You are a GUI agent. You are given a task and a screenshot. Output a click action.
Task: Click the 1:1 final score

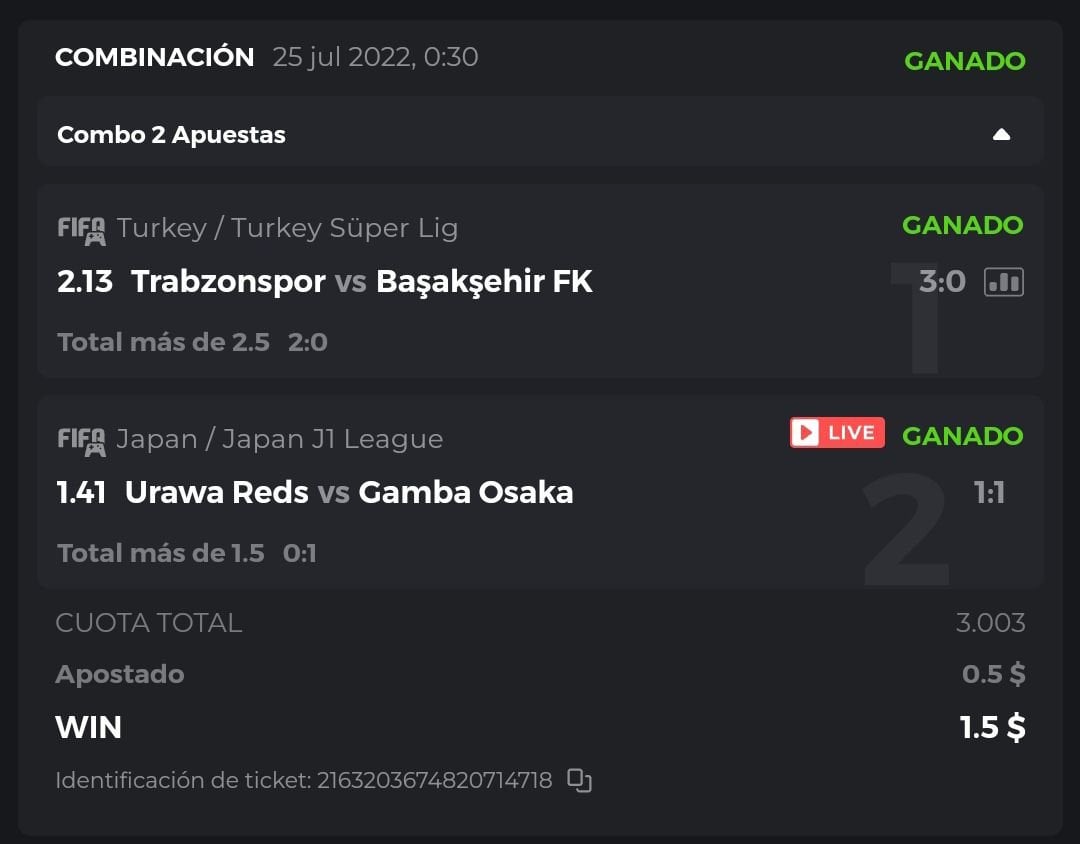pyautogui.click(x=988, y=492)
